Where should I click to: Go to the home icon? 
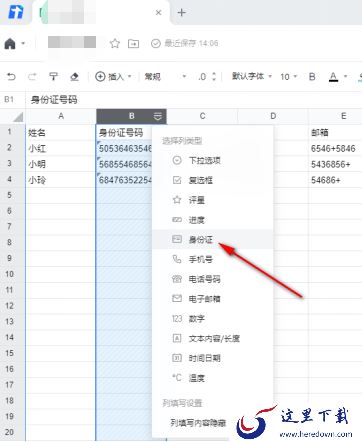tap(10, 43)
